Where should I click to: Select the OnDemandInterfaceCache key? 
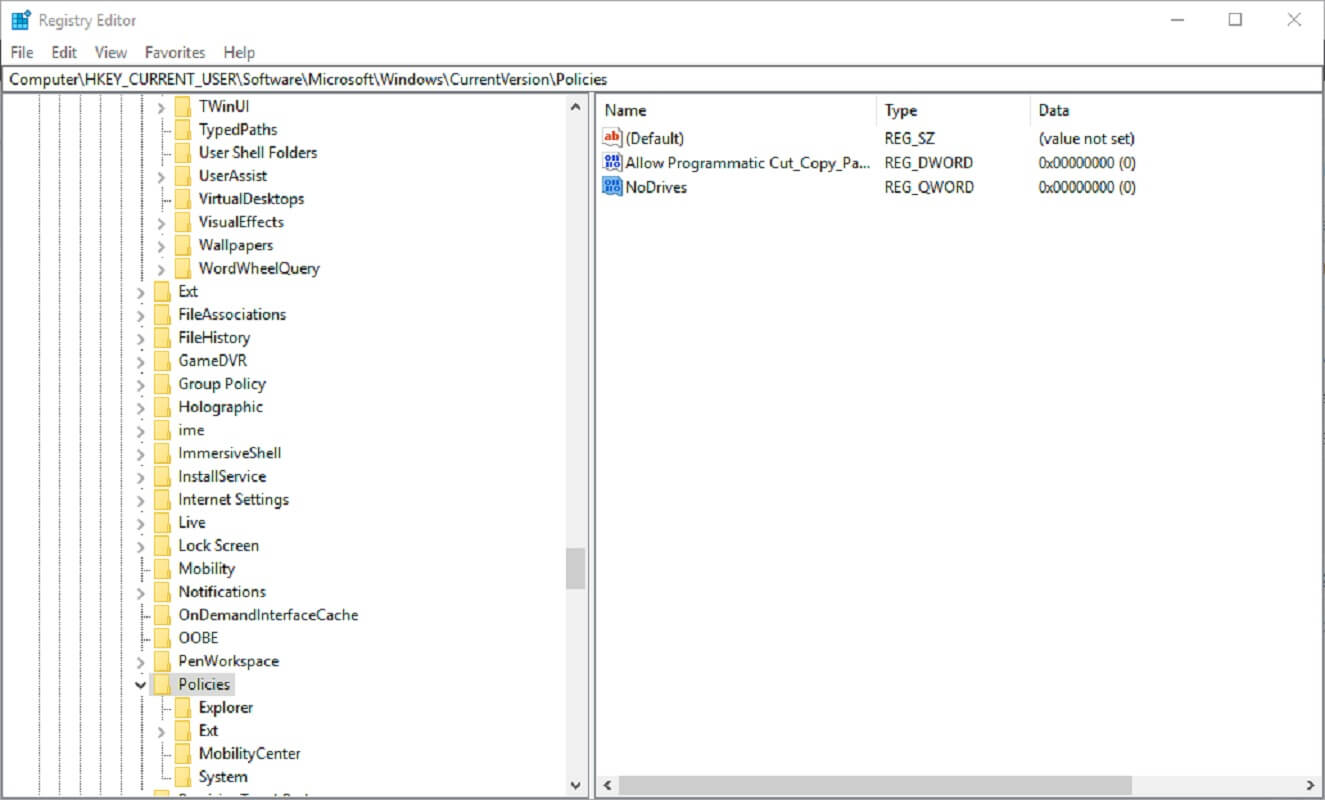(268, 615)
